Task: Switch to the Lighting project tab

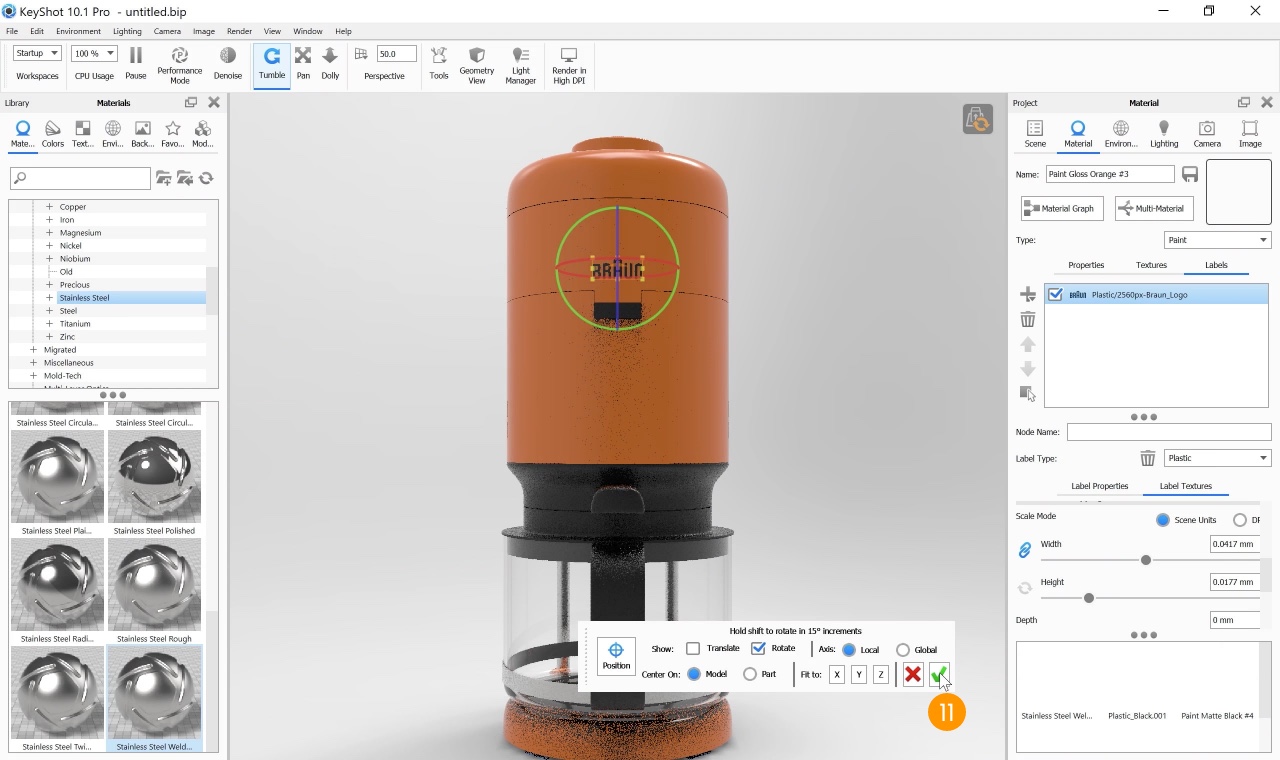Action: pos(1164,134)
